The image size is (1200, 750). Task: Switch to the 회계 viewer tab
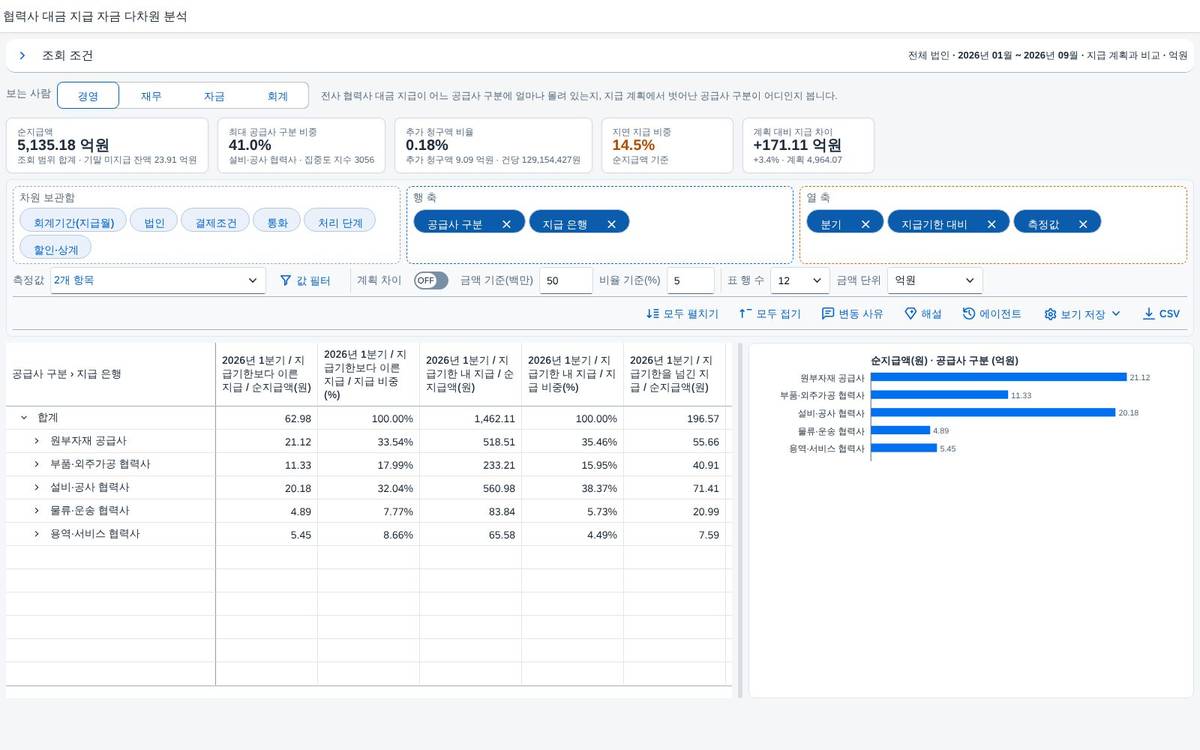277,96
